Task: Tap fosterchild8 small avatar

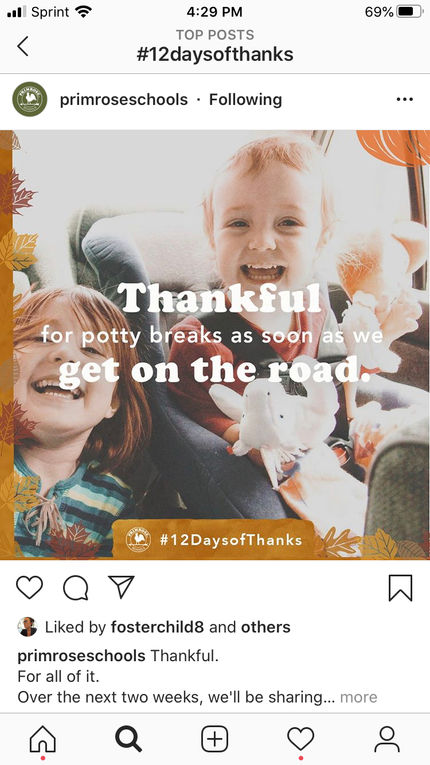Action: (27, 627)
